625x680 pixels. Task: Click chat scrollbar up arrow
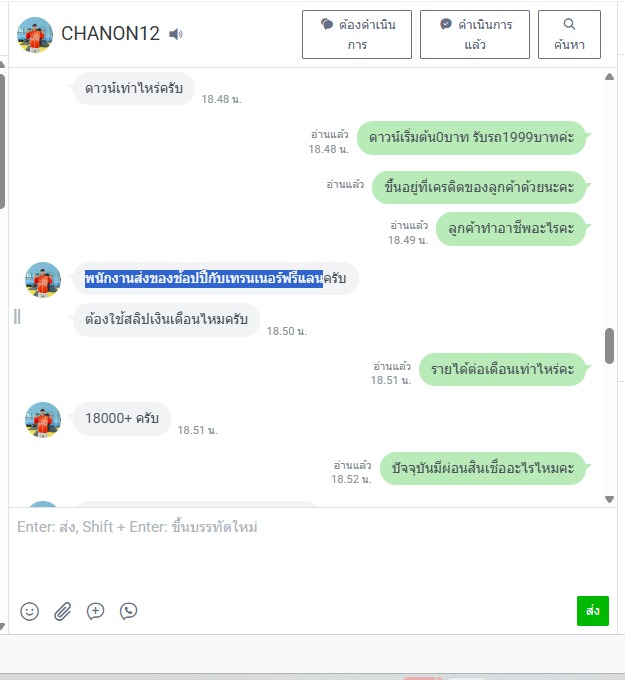[609, 77]
